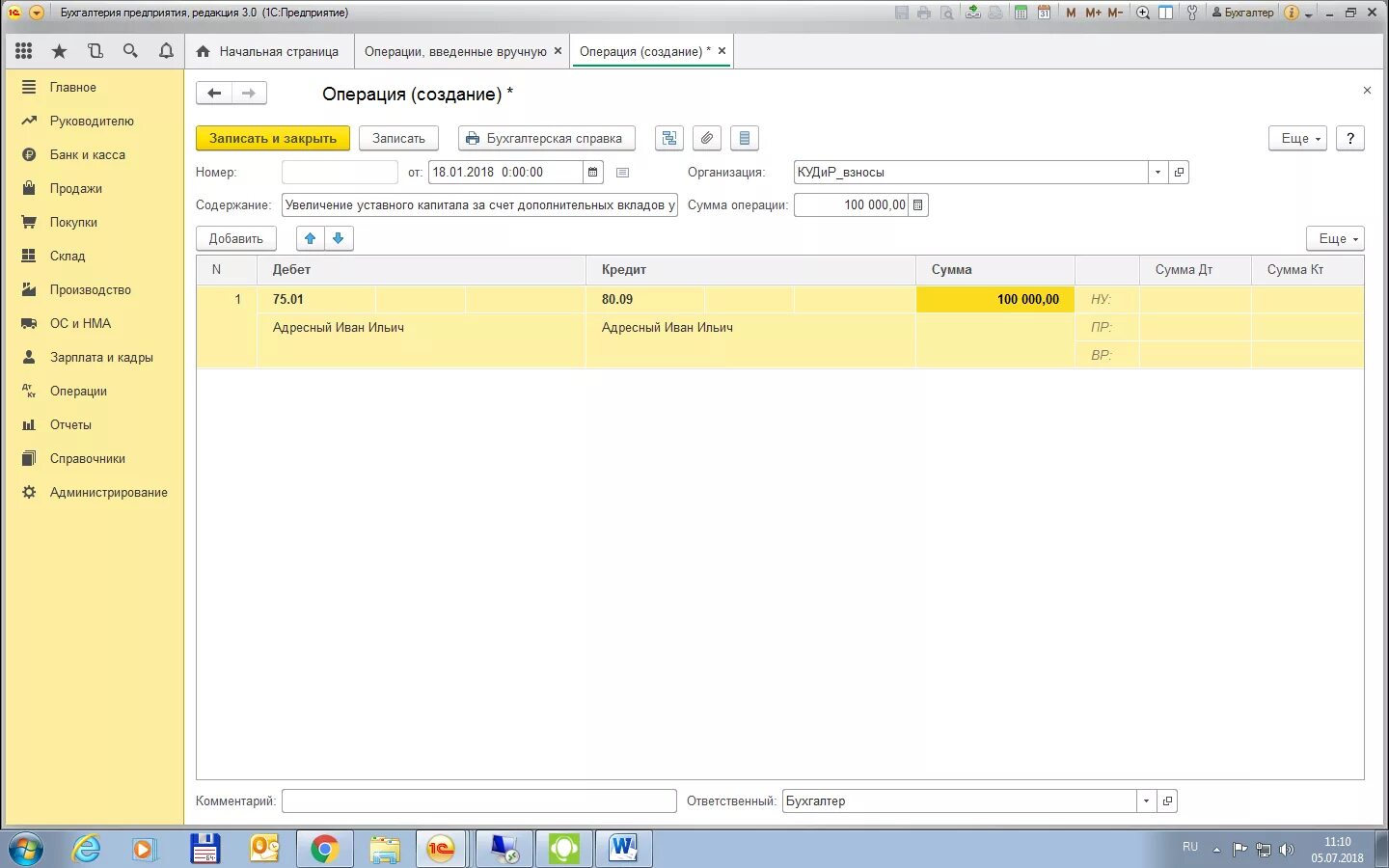Screen dimensions: 1389x868
Task: Click the icon right of date field
Action: tap(622, 173)
